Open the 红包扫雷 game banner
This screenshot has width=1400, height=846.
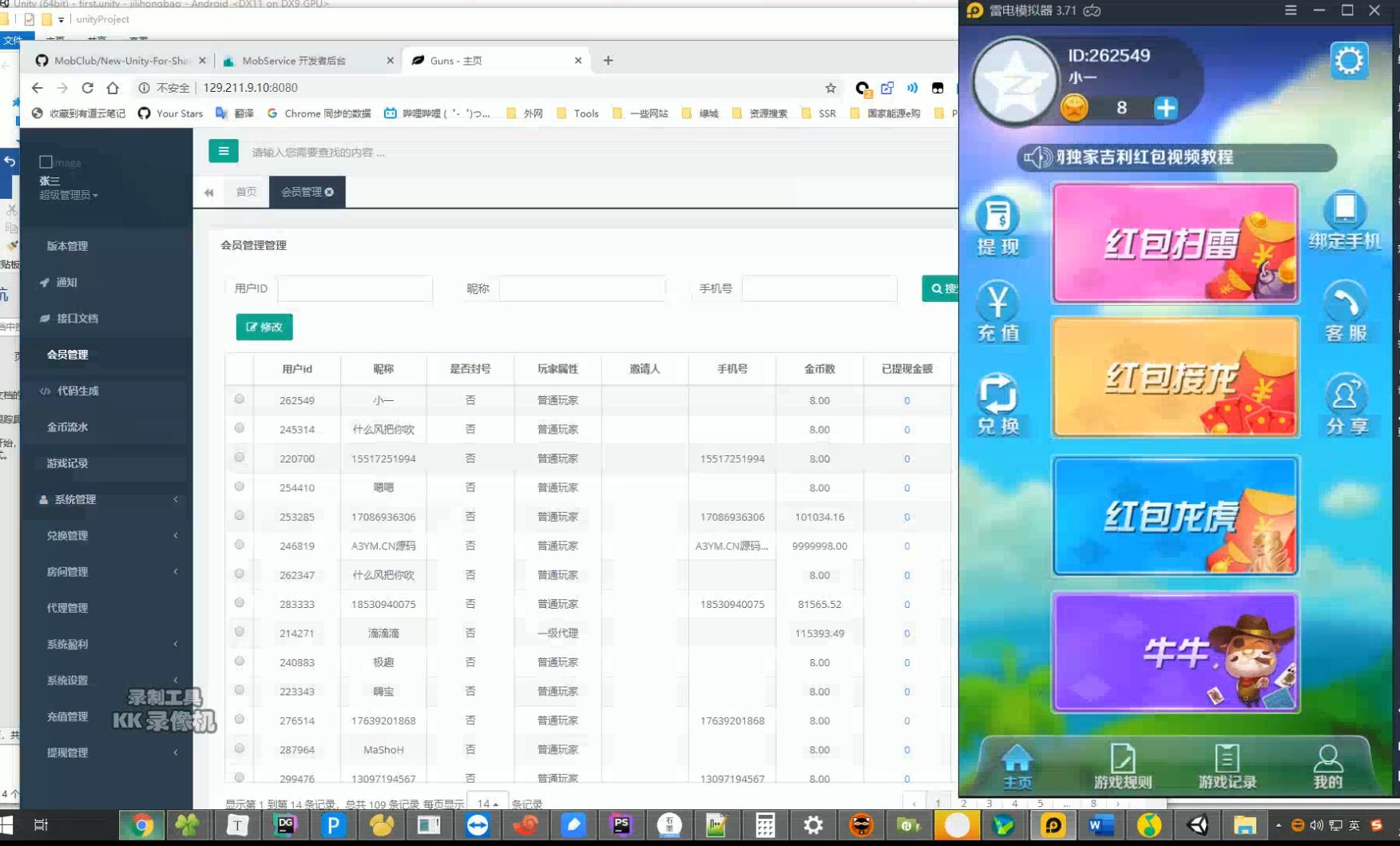coord(1174,244)
